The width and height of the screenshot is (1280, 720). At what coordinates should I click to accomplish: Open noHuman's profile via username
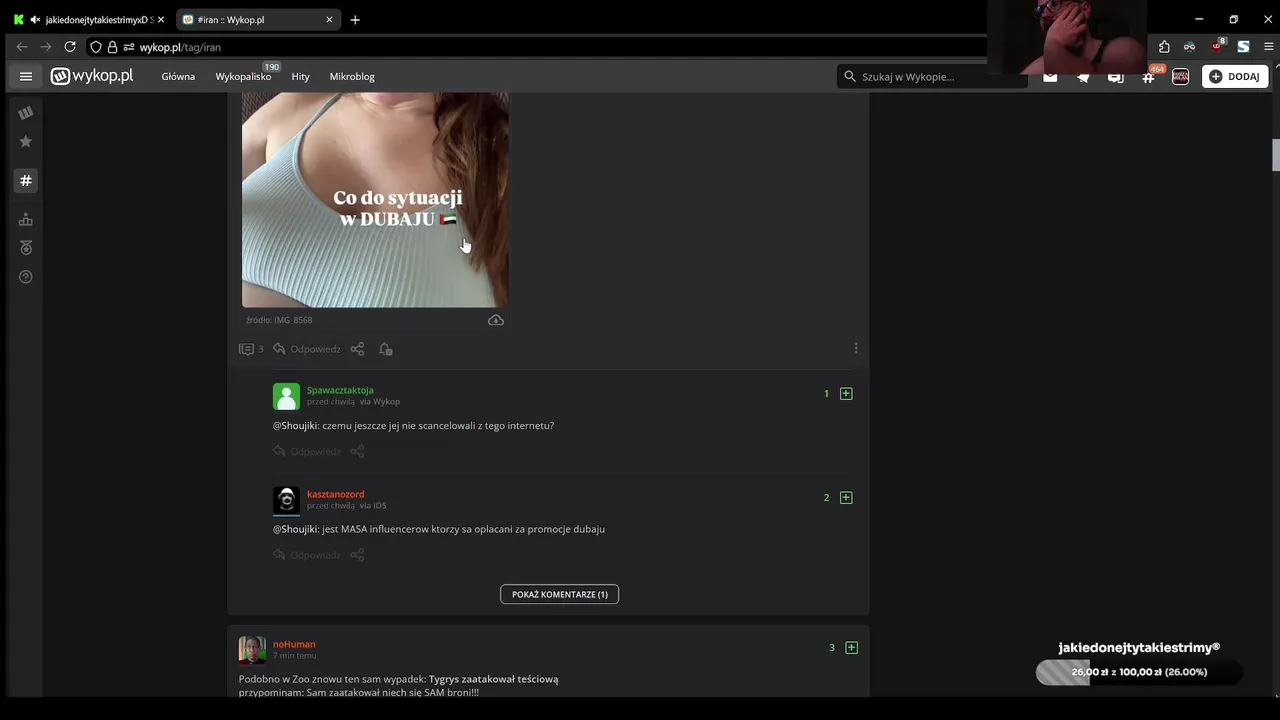click(294, 644)
